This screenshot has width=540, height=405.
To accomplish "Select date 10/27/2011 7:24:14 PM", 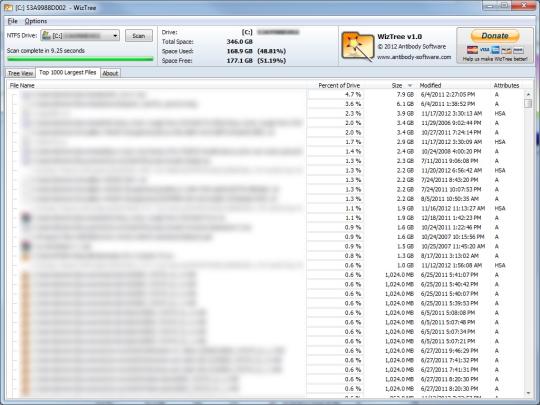I will point(451,133).
